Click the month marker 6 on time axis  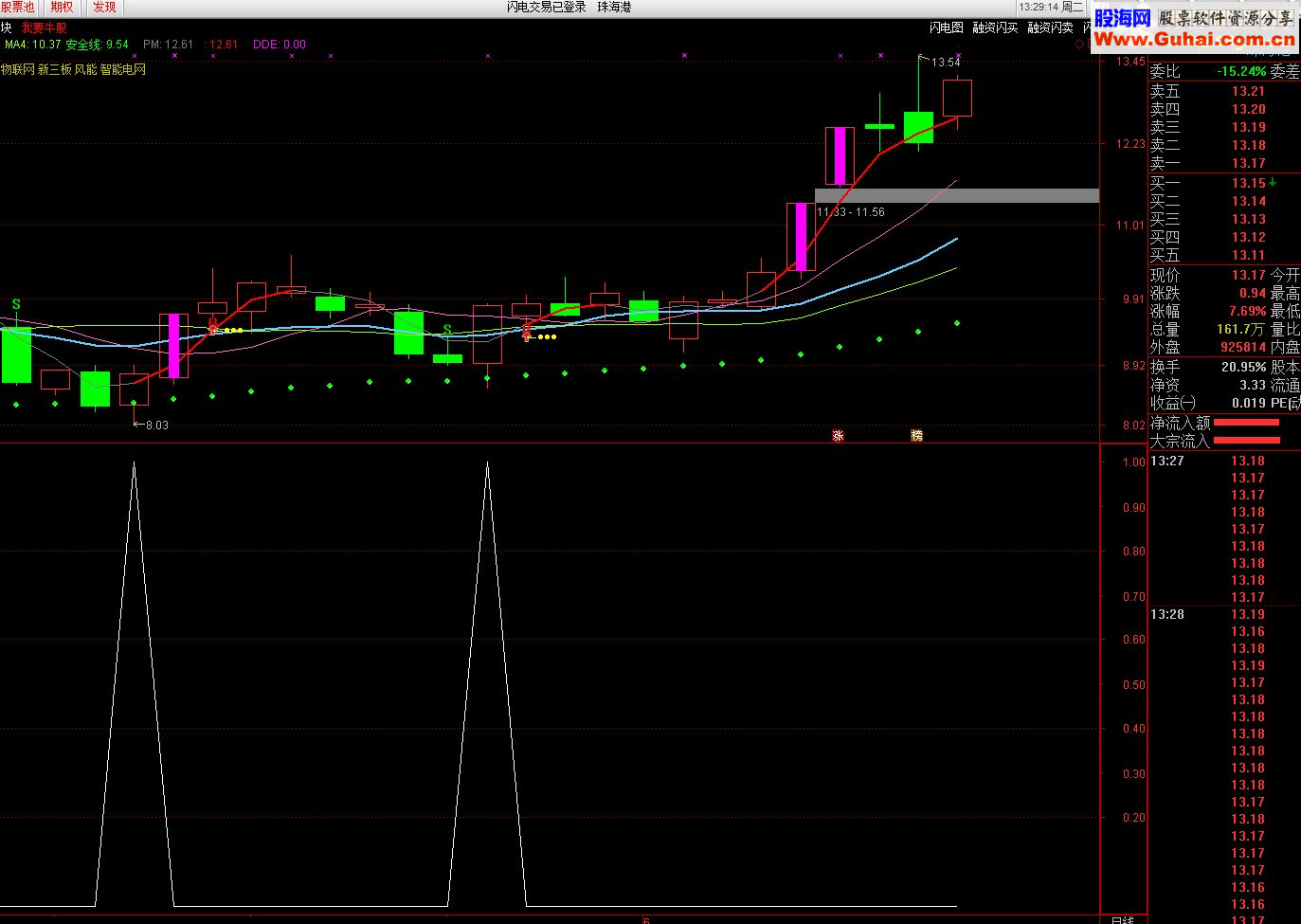[645, 919]
